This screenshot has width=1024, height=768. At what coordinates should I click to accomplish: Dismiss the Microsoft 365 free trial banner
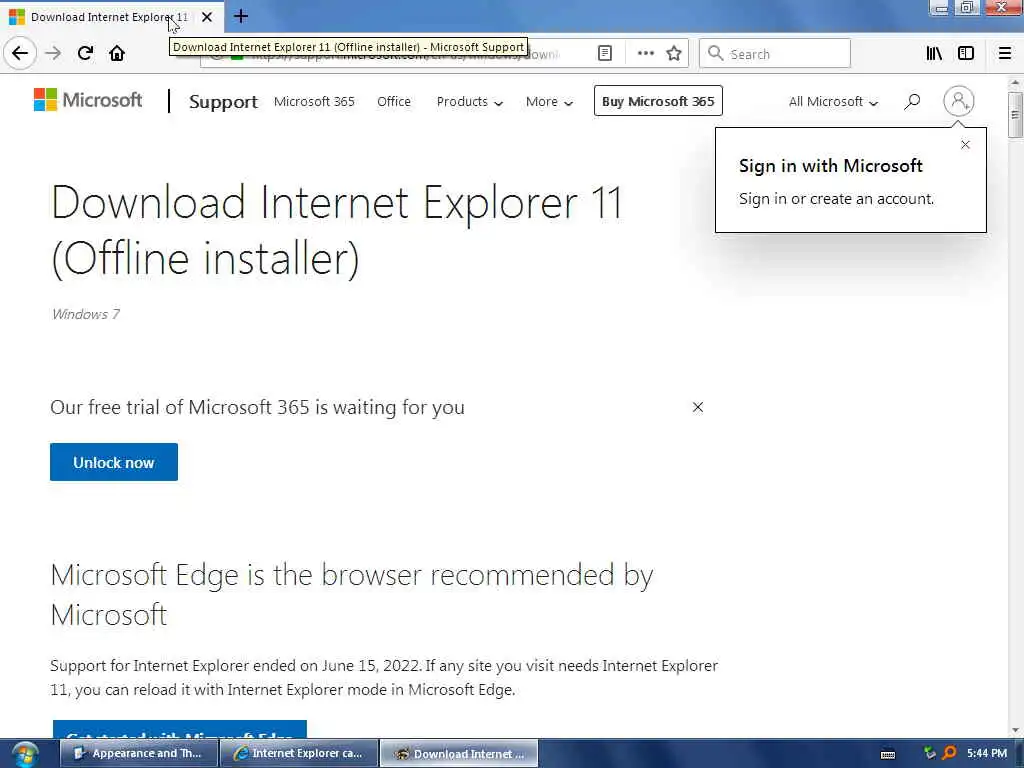click(697, 408)
